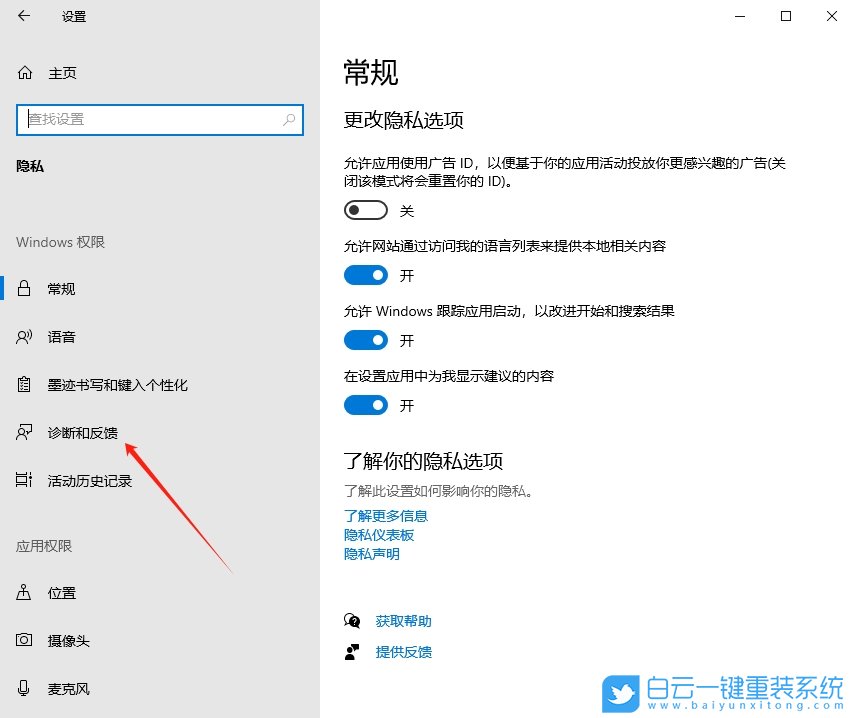Select the 提供反馈 feedback person icon
Viewport: 855px width, 718px height.
pyautogui.click(x=351, y=652)
